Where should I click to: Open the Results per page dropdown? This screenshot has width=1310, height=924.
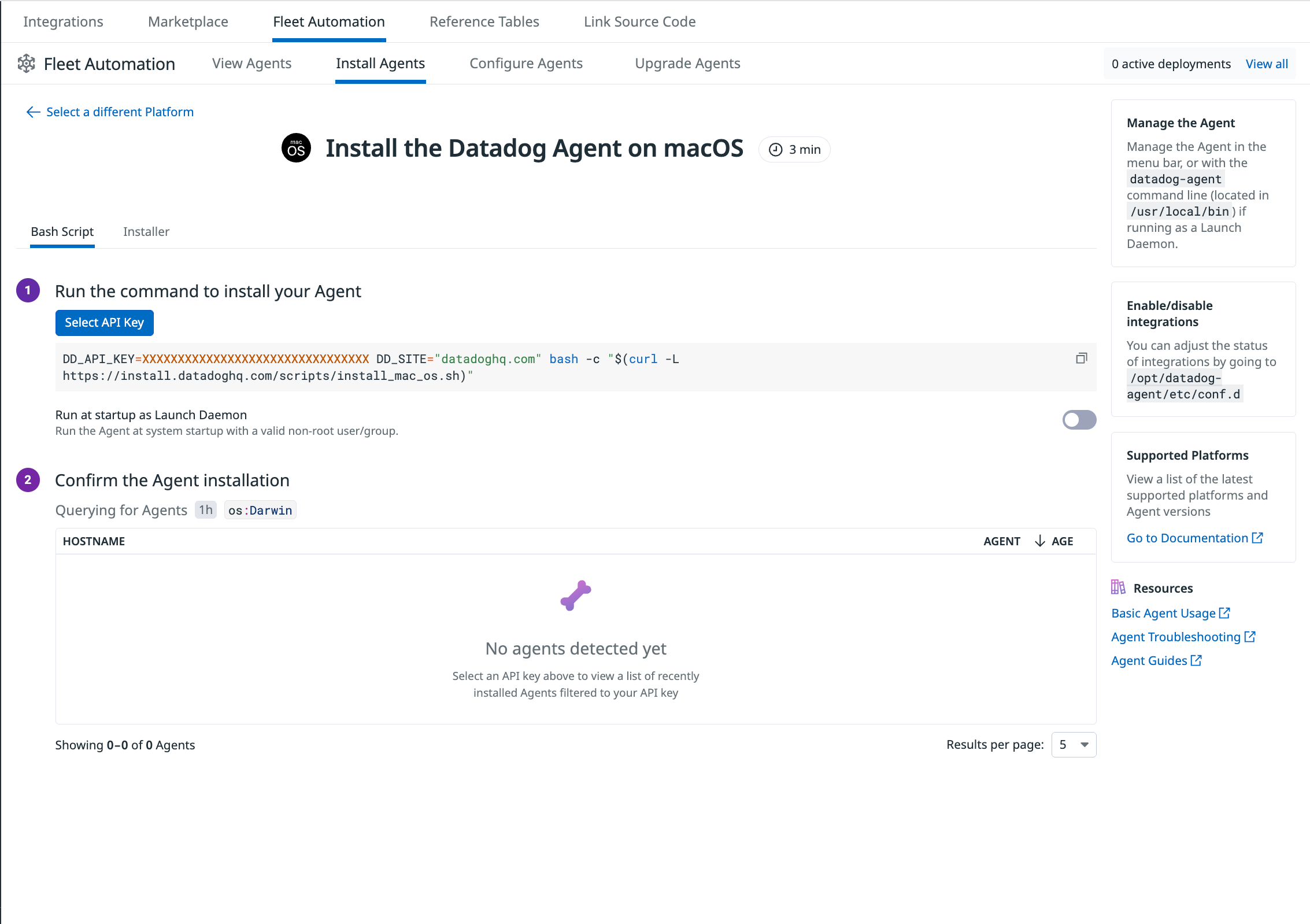[1074, 745]
